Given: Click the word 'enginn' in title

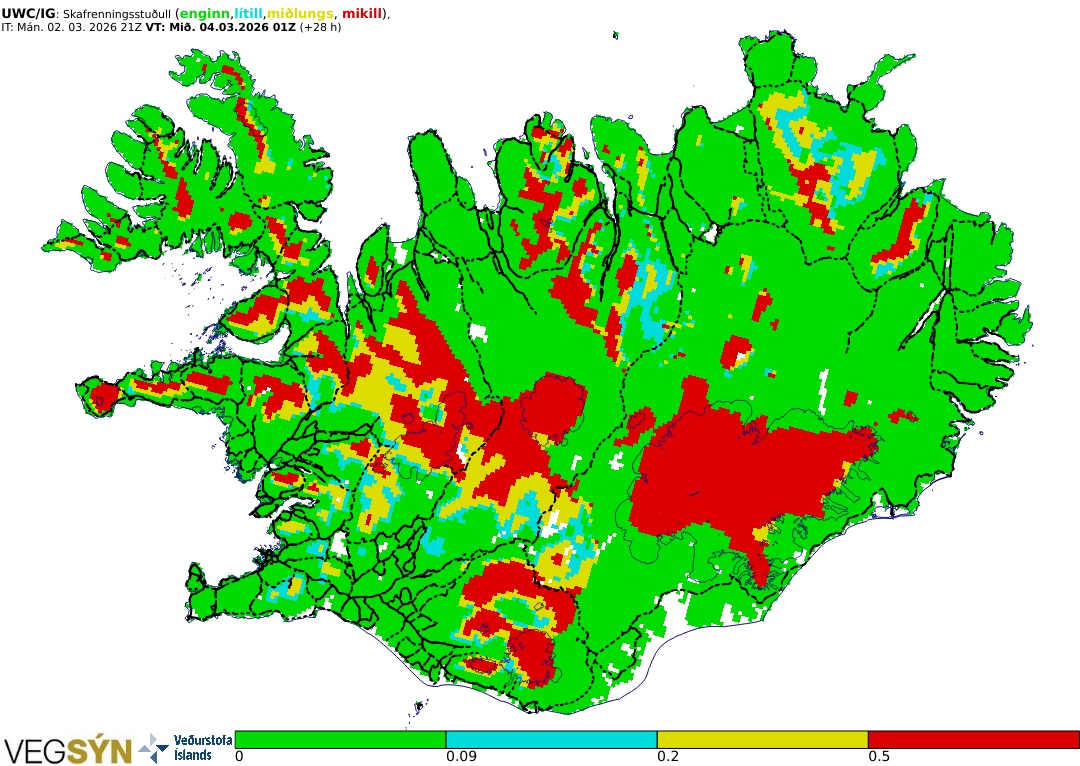Looking at the screenshot, I should click(x=205, y=14).
